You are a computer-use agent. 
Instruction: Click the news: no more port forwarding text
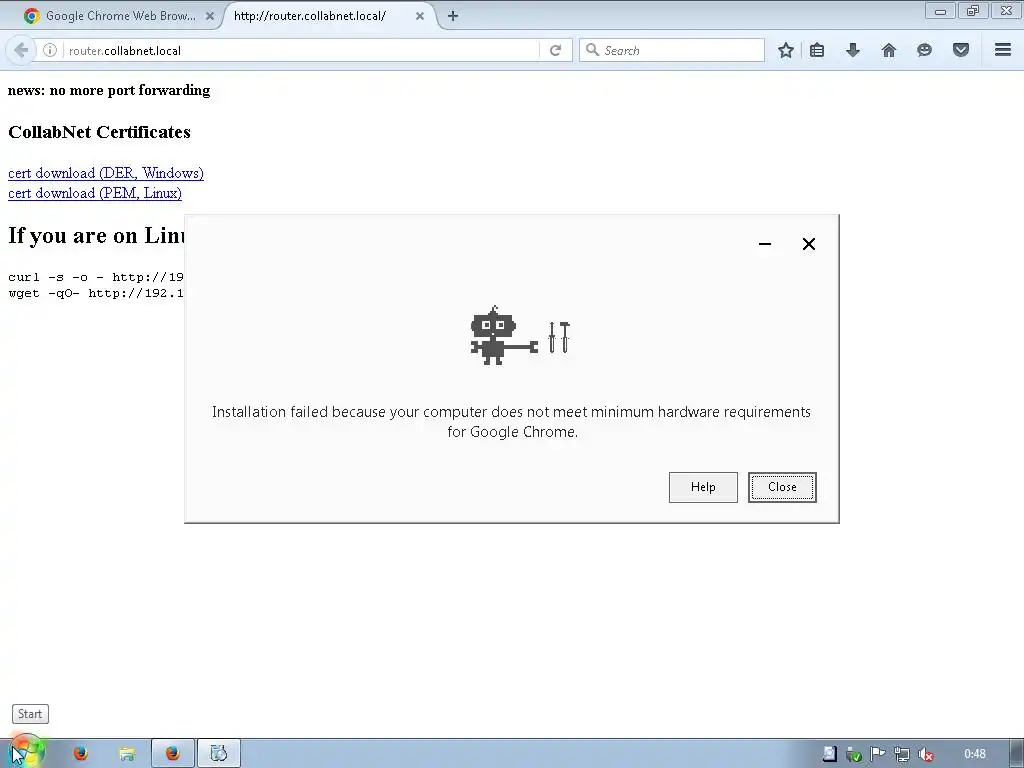109,90
